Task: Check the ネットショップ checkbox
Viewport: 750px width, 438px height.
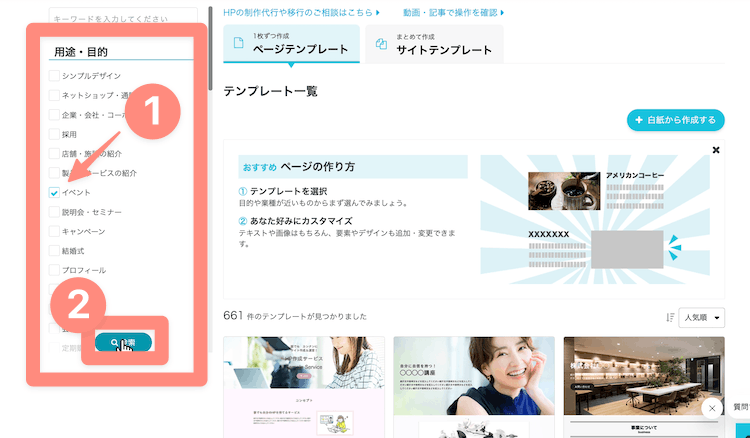Action: point(54,95)
